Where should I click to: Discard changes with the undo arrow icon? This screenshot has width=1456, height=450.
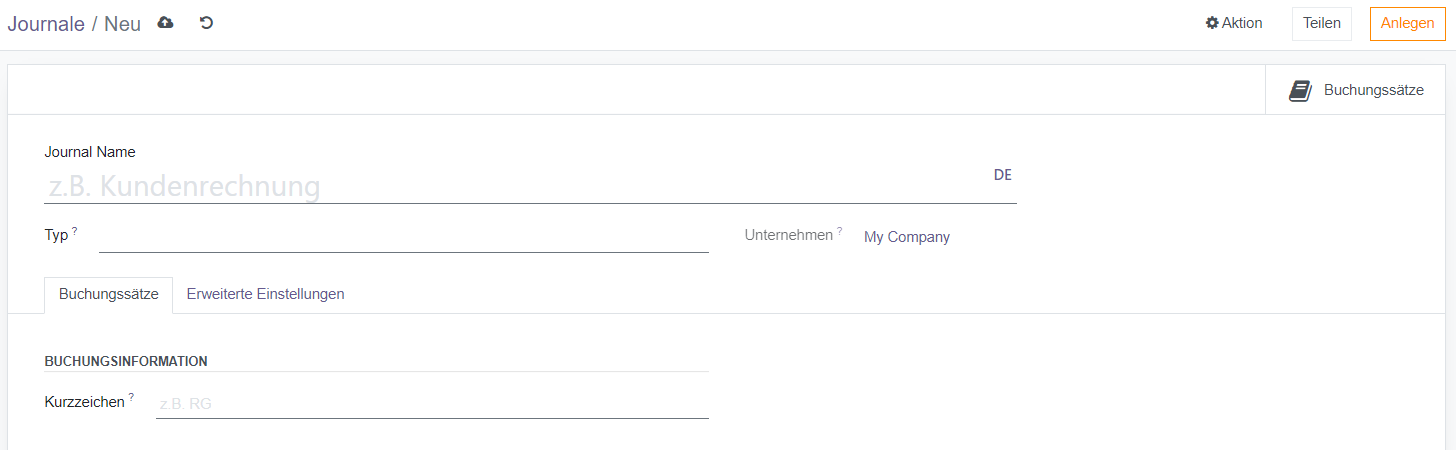tap(206, 23)
